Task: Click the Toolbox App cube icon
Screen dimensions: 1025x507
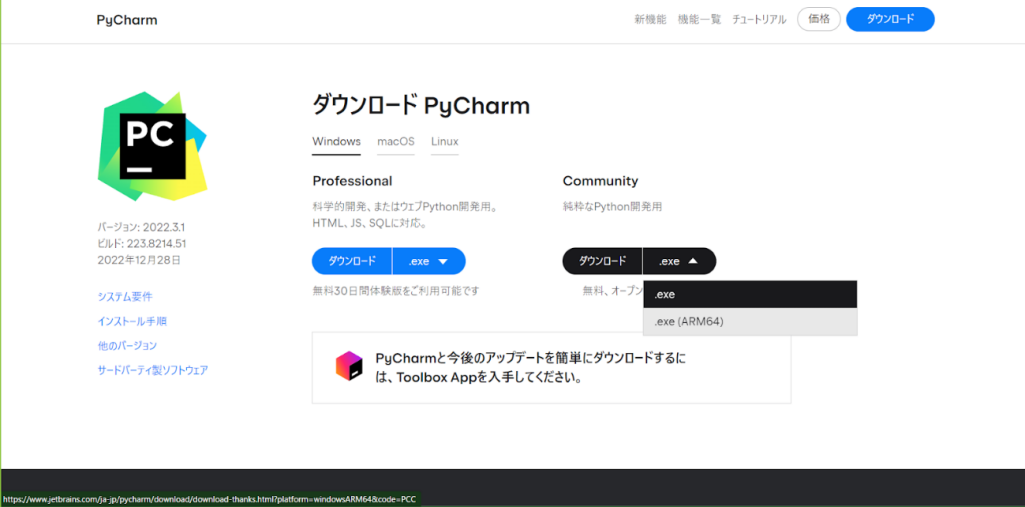Action: tap(349, 366)
